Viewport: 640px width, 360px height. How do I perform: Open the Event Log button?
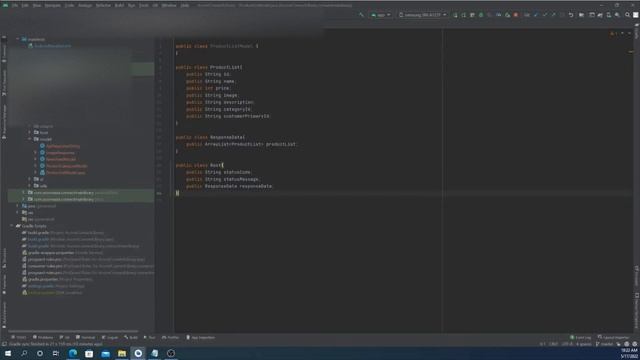(580, 338)
